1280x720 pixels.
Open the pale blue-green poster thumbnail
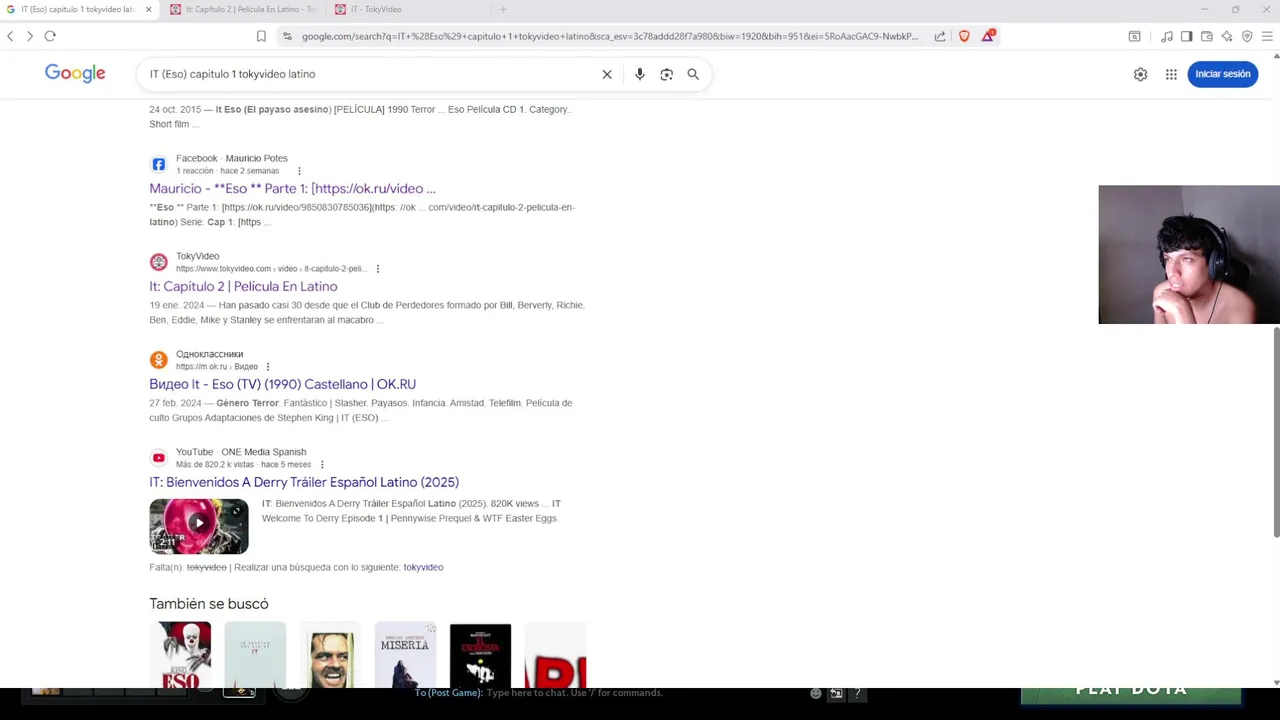click(255, 656)
